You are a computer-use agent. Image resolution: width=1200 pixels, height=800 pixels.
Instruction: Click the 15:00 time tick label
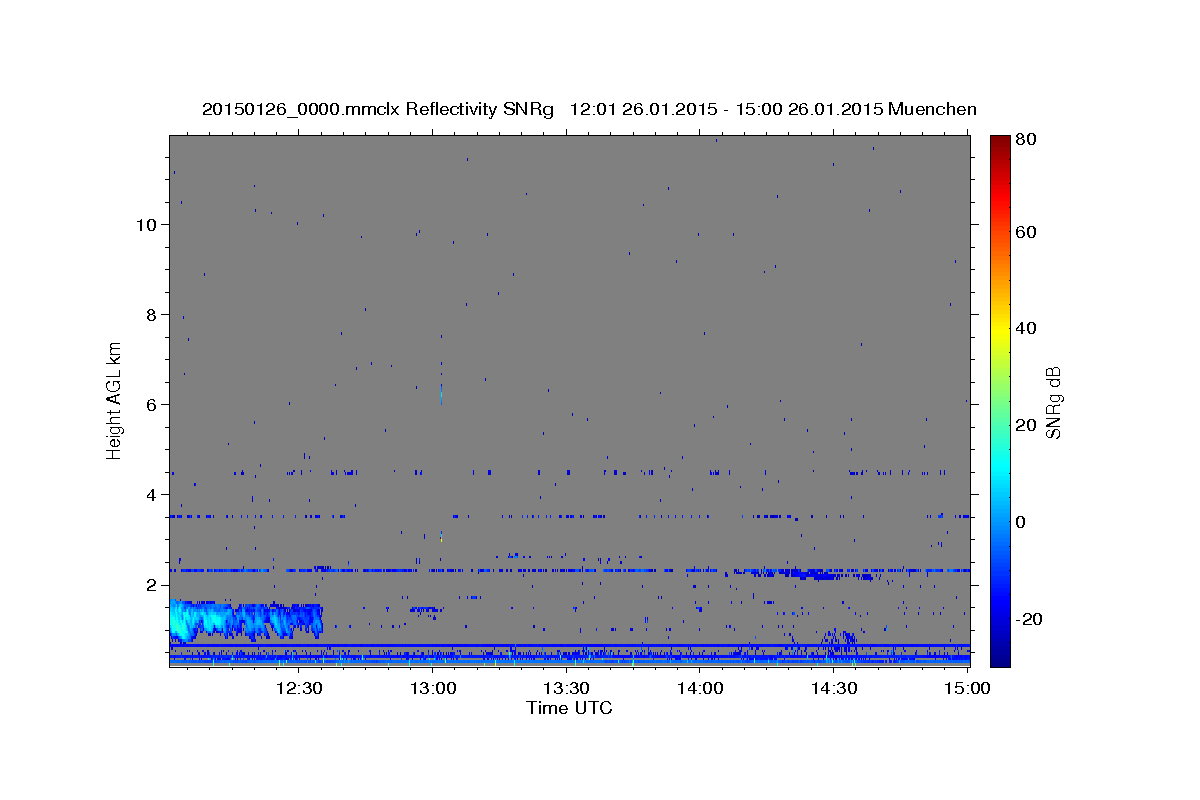968,689
